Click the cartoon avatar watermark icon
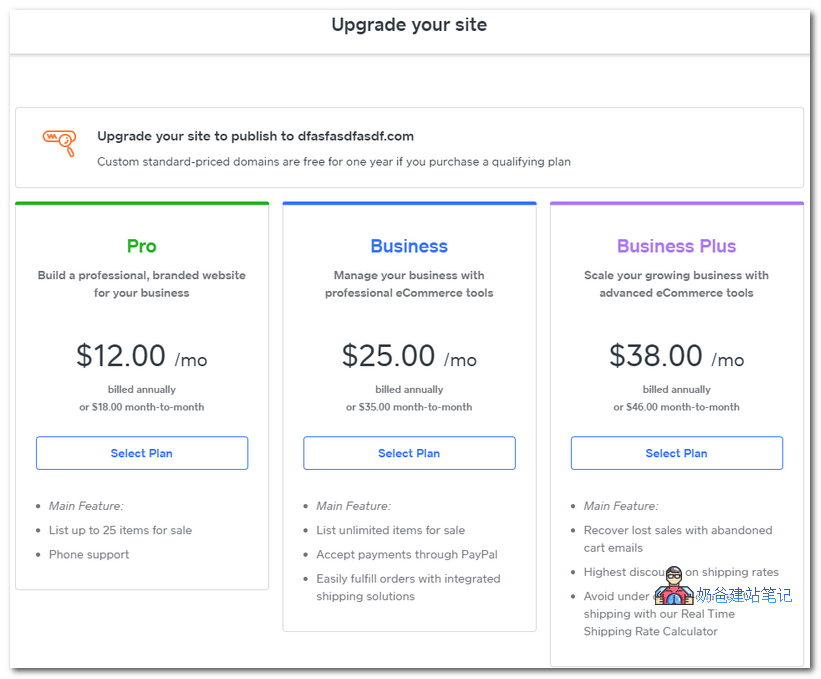Viewport: 821px width, 679px height. click(x=673, y=586)
